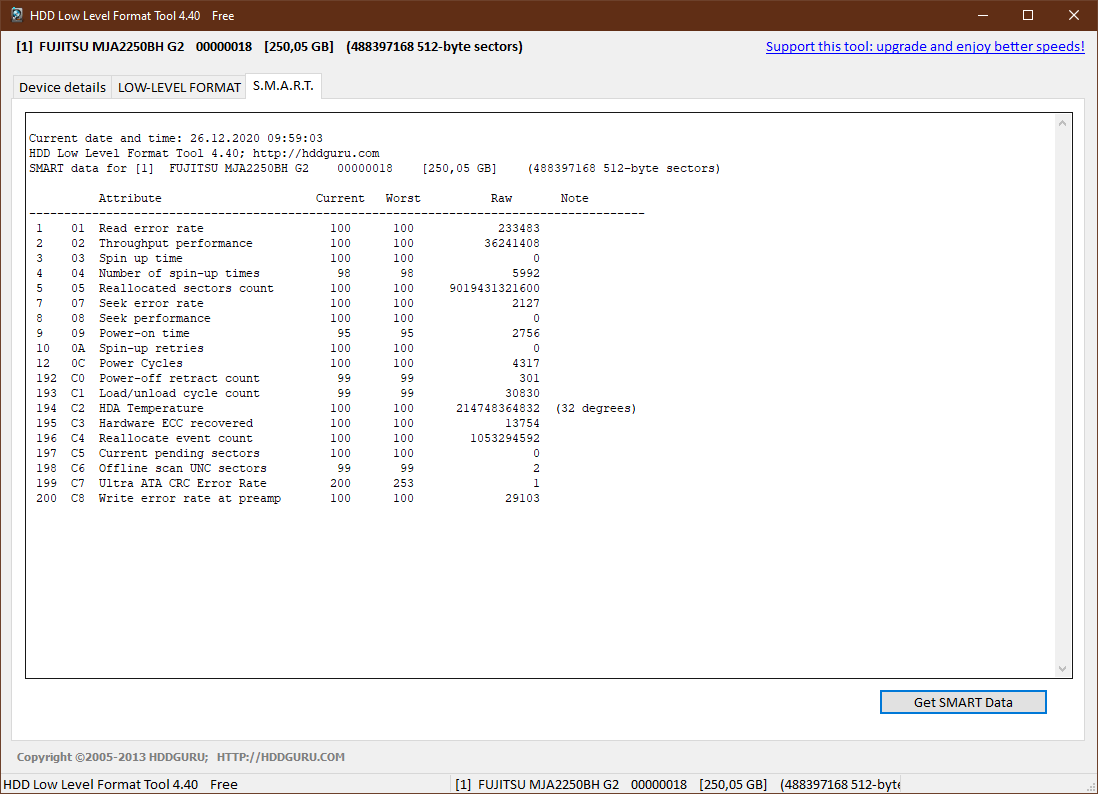Click the scroll down arrow in SMART panel
The height and width of the screenshot is (794, 1098).
(x=1062, y=669)
